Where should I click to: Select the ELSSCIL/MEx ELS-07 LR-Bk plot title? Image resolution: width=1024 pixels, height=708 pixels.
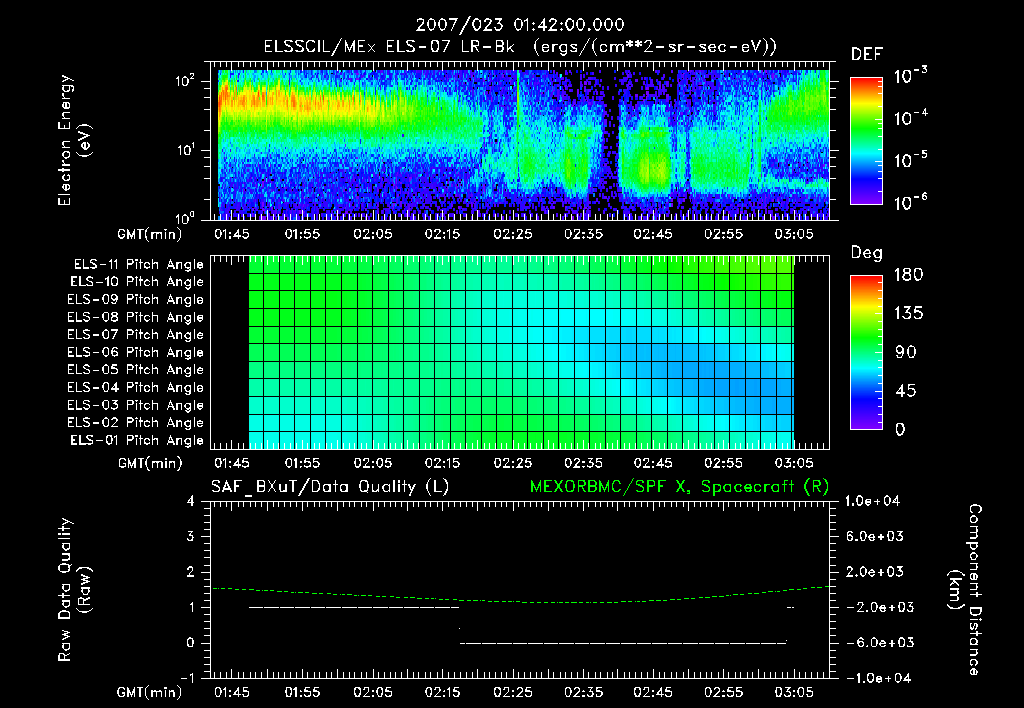520,47
